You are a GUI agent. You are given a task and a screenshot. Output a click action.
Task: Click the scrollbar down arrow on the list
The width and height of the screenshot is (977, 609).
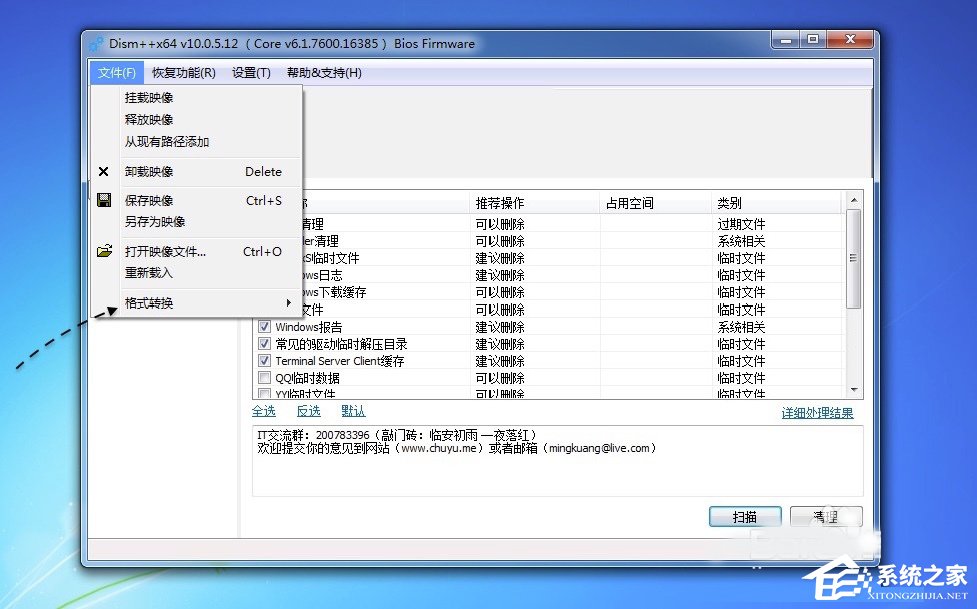point(855,389)
